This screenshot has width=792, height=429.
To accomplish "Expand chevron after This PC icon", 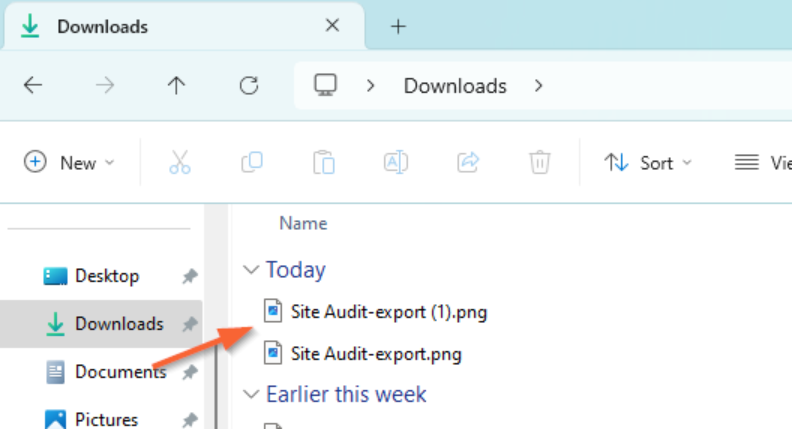I will 371,86.
